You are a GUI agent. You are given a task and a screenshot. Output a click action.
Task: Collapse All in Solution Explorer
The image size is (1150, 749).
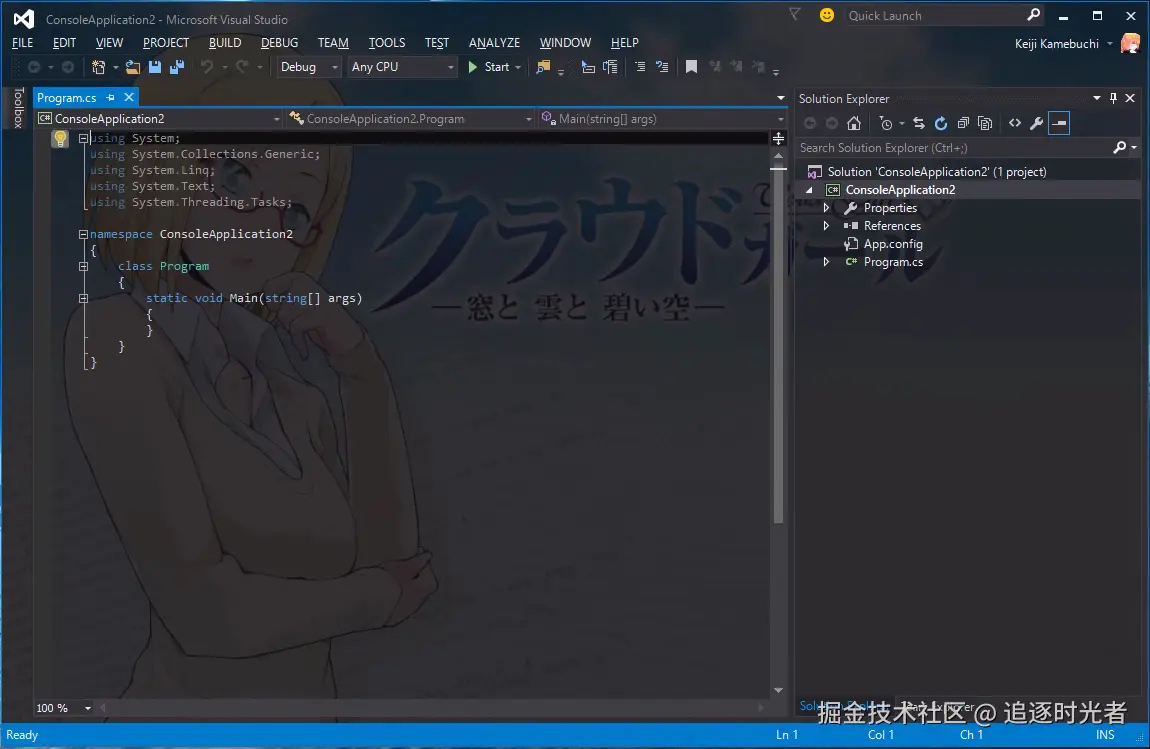[963, 123]
